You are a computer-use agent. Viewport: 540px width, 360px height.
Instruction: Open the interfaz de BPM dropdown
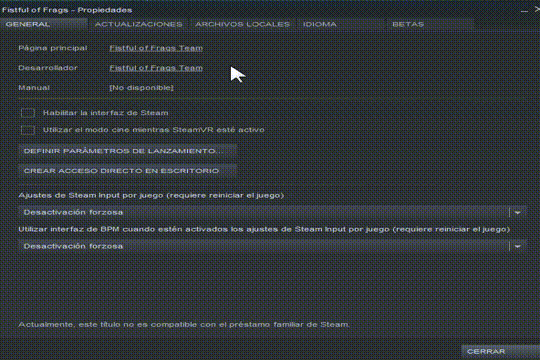pos(272,246)
